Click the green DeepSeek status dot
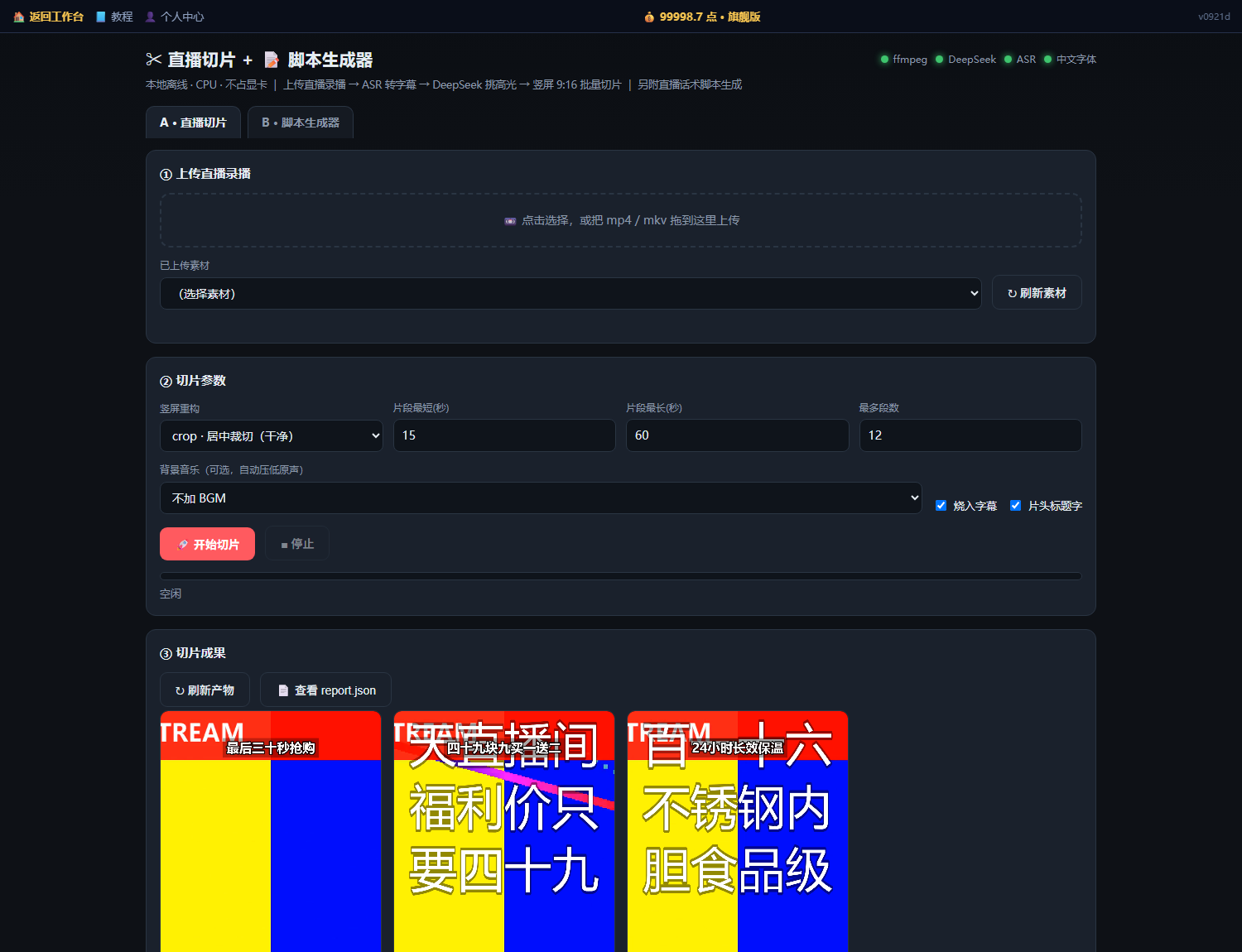 point(939,59)
